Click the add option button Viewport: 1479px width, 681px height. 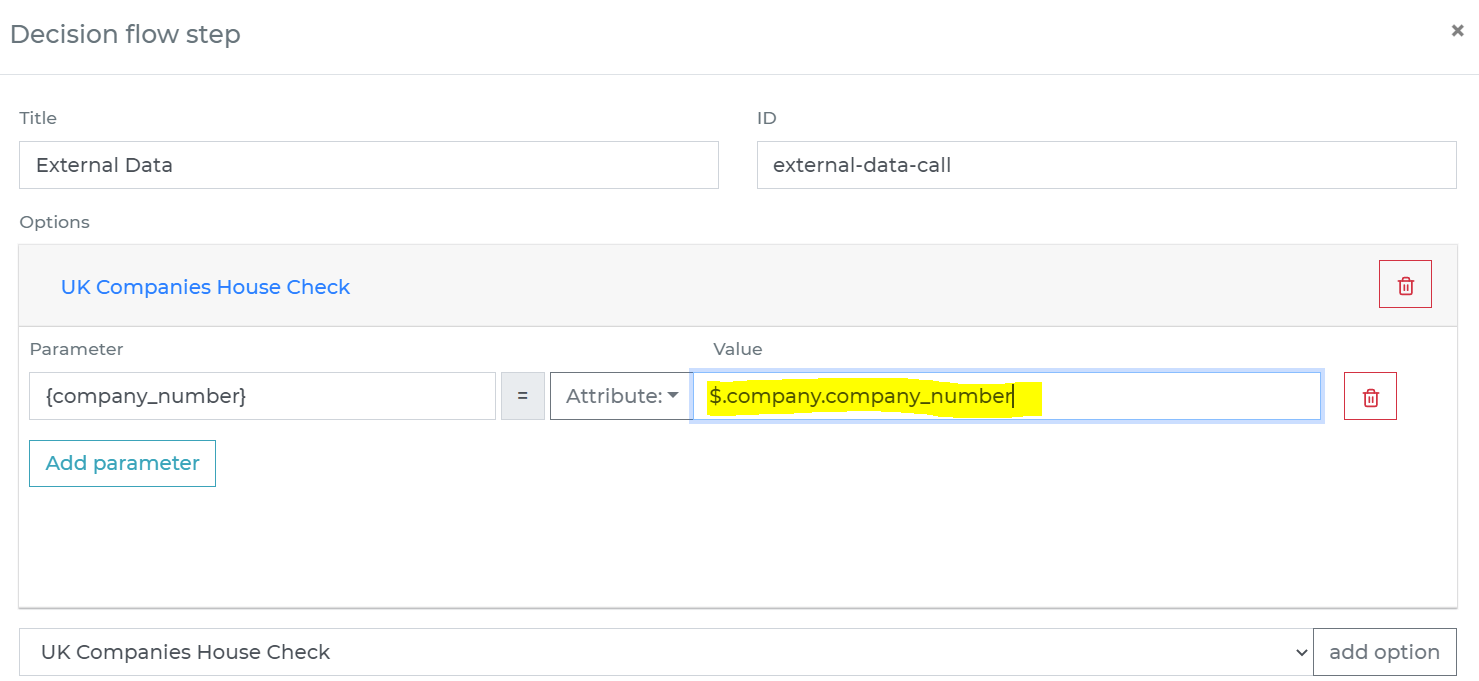tap(1384, 652)
